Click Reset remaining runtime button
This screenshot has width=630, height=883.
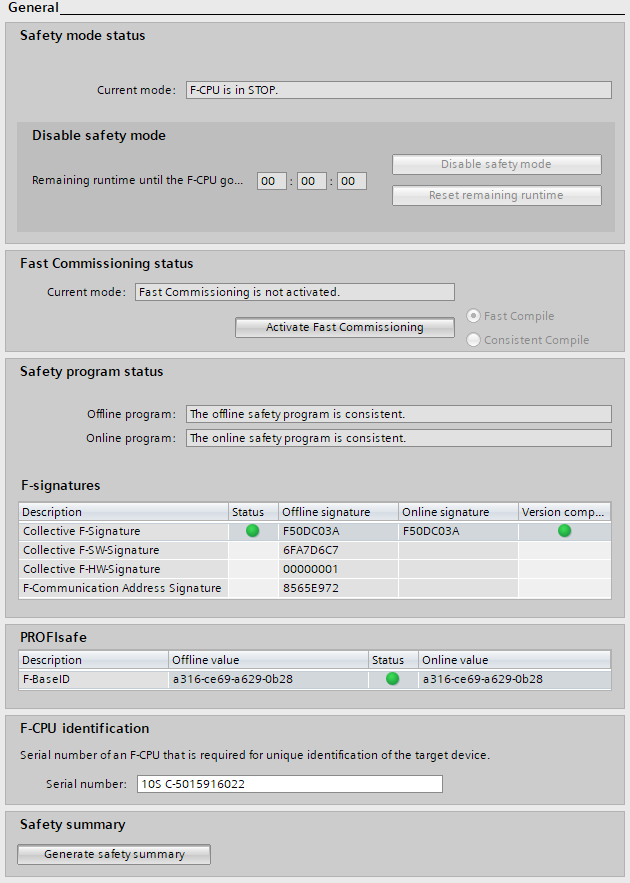pos(497,195)
